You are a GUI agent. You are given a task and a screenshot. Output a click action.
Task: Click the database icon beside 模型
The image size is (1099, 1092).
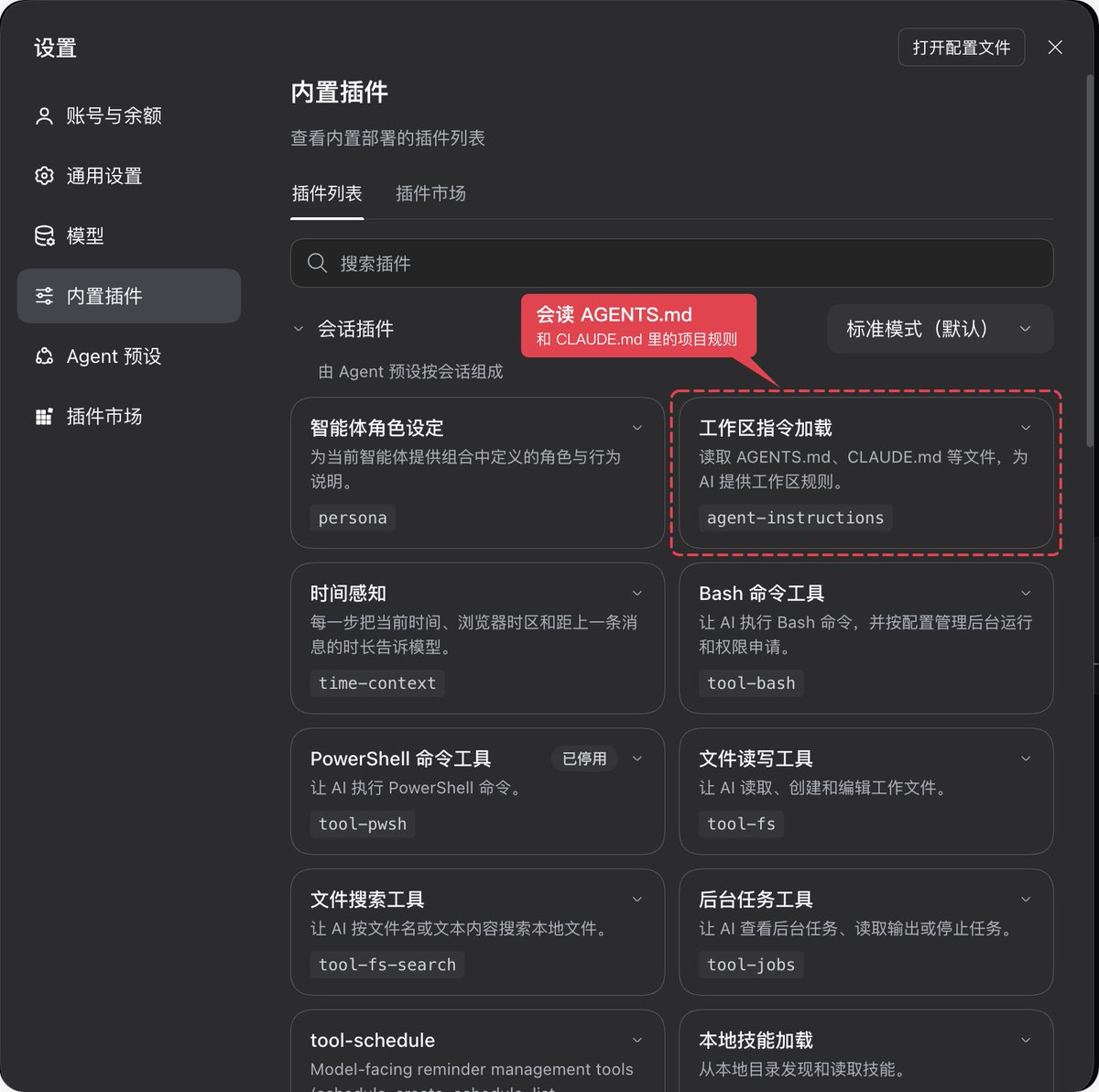tap(44, 235)
